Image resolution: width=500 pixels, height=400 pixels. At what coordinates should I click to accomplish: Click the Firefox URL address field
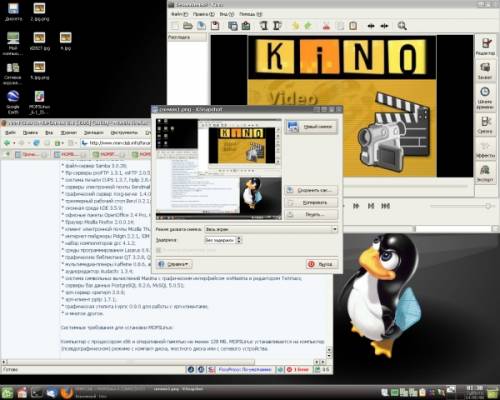[116, 143]
